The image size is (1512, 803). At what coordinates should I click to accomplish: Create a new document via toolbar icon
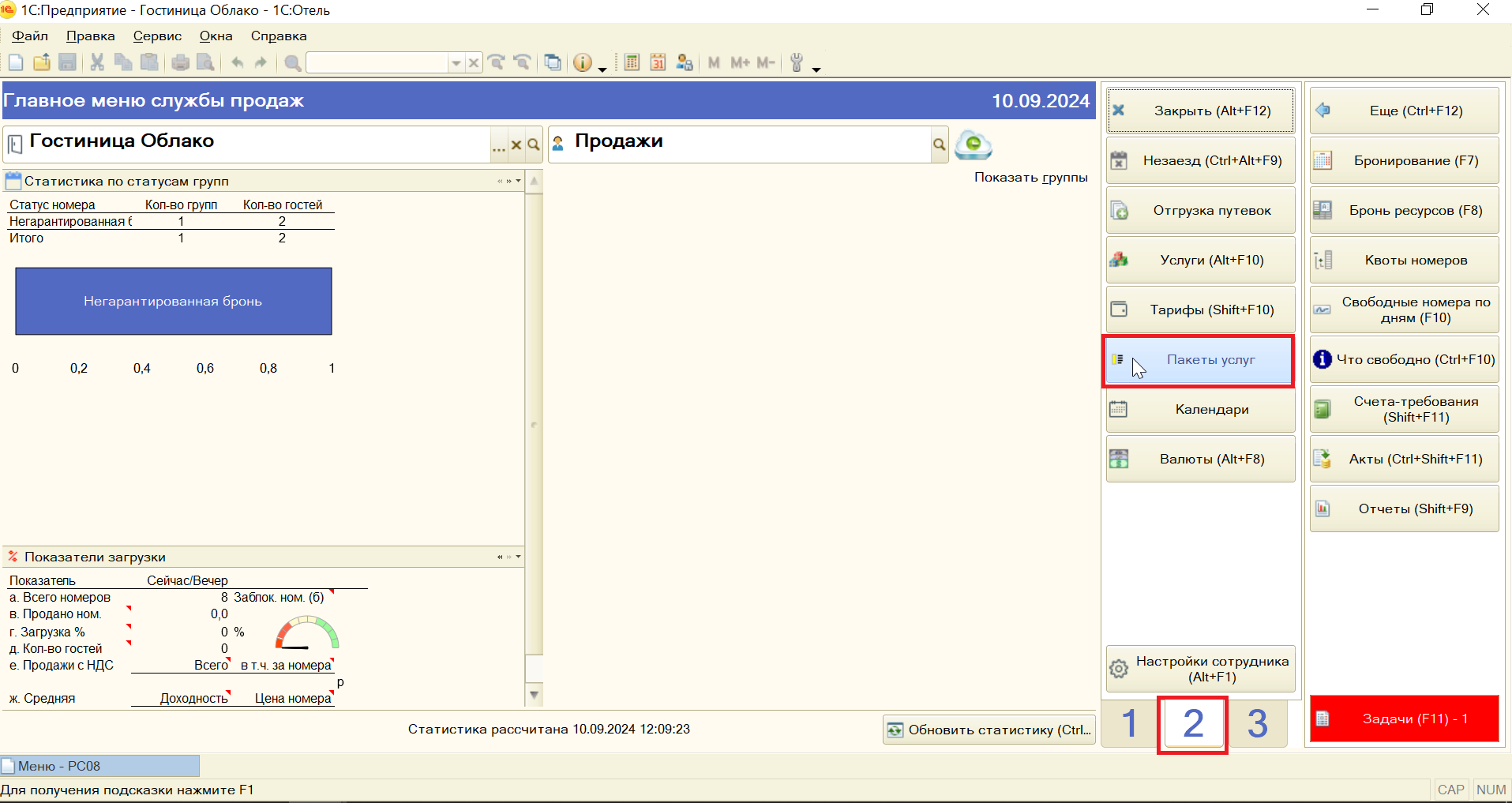tap(16, 62)
